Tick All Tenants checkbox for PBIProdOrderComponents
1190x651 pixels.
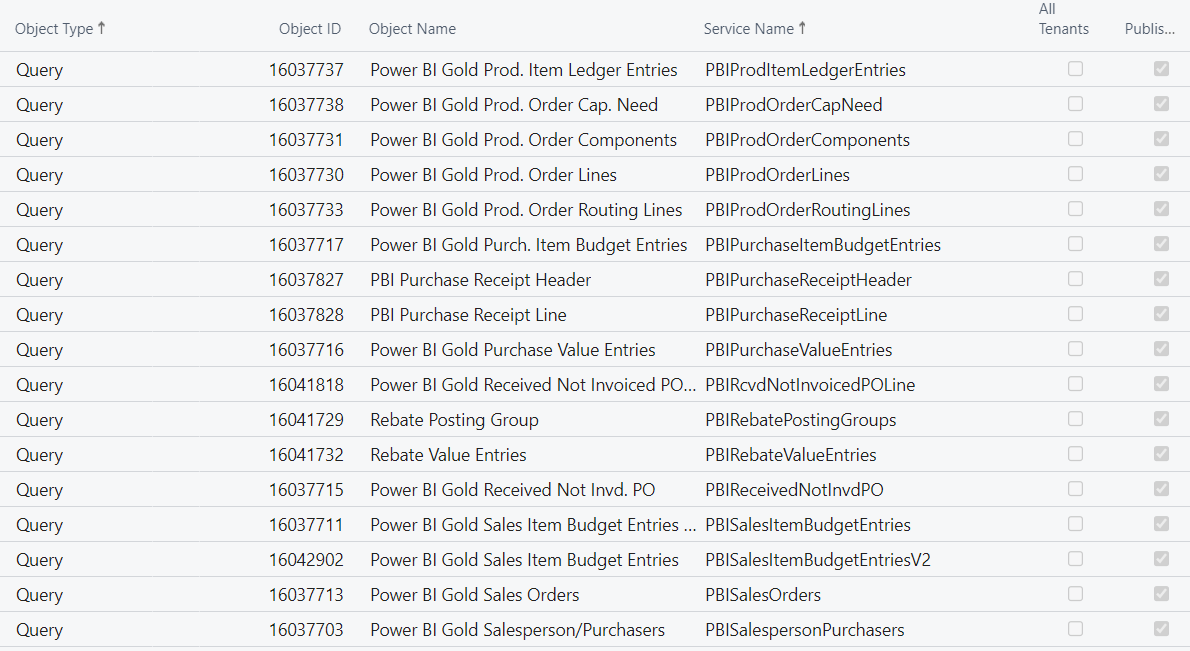coord(1075,139)
